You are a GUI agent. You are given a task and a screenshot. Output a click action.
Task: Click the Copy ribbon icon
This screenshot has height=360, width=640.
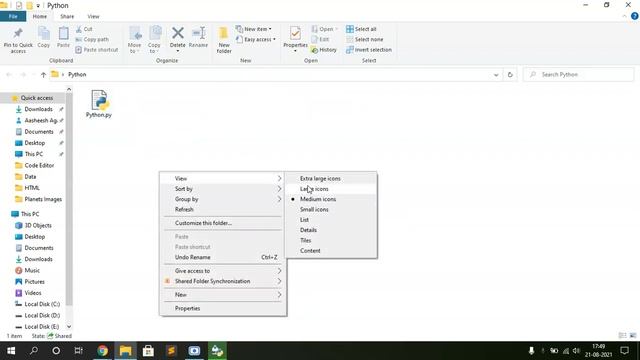(x=44, y=37)
